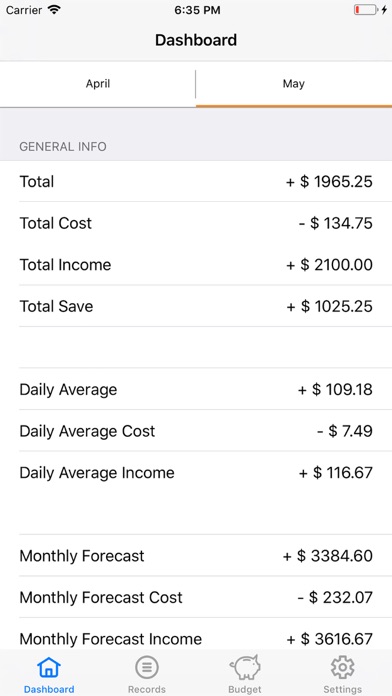This screenshot has height=696, width=392.
Task: Tap Daily Average Income row
Action: [196, 472]
